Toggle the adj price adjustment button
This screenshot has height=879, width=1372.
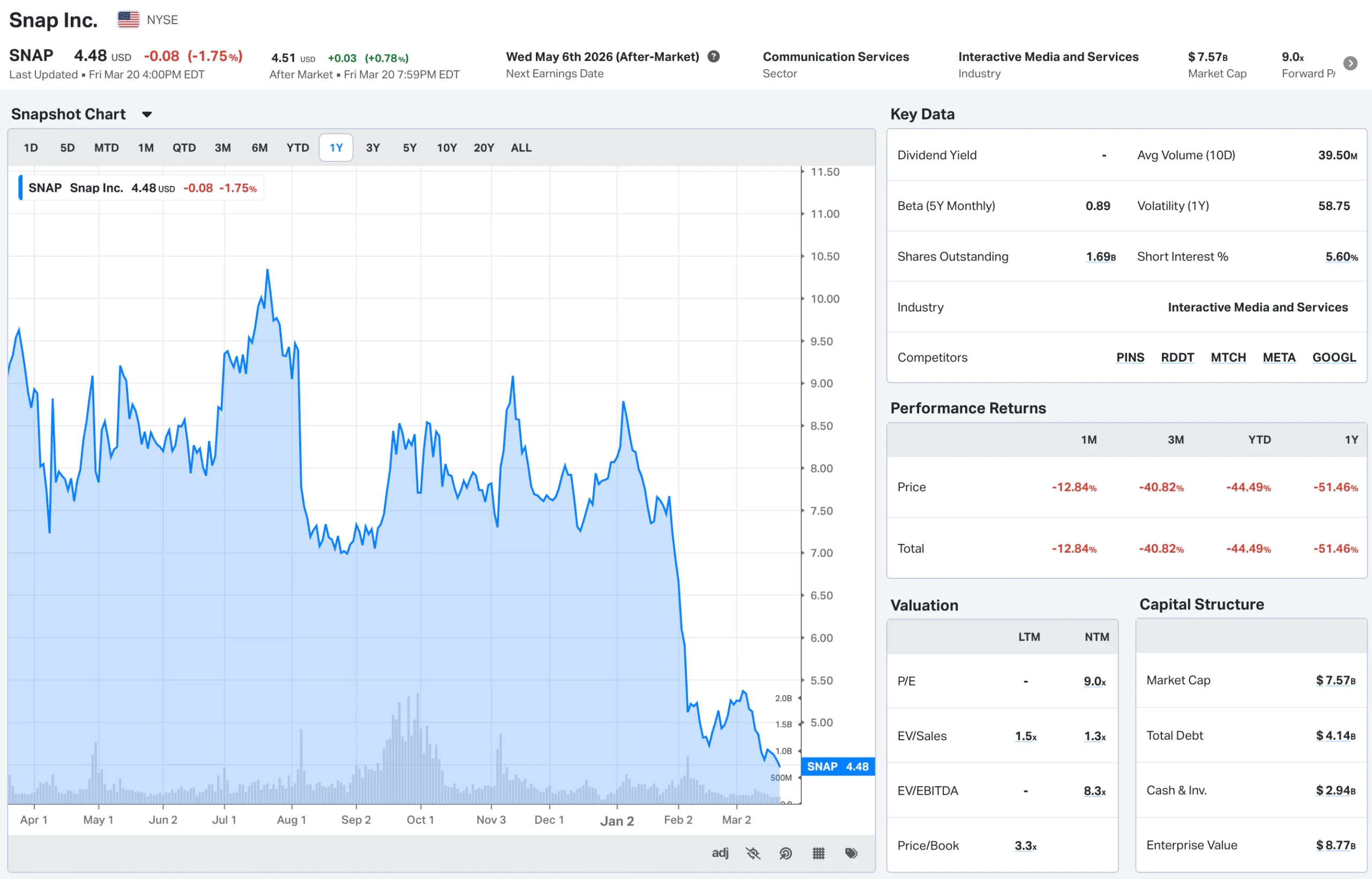tap(720, 853)
